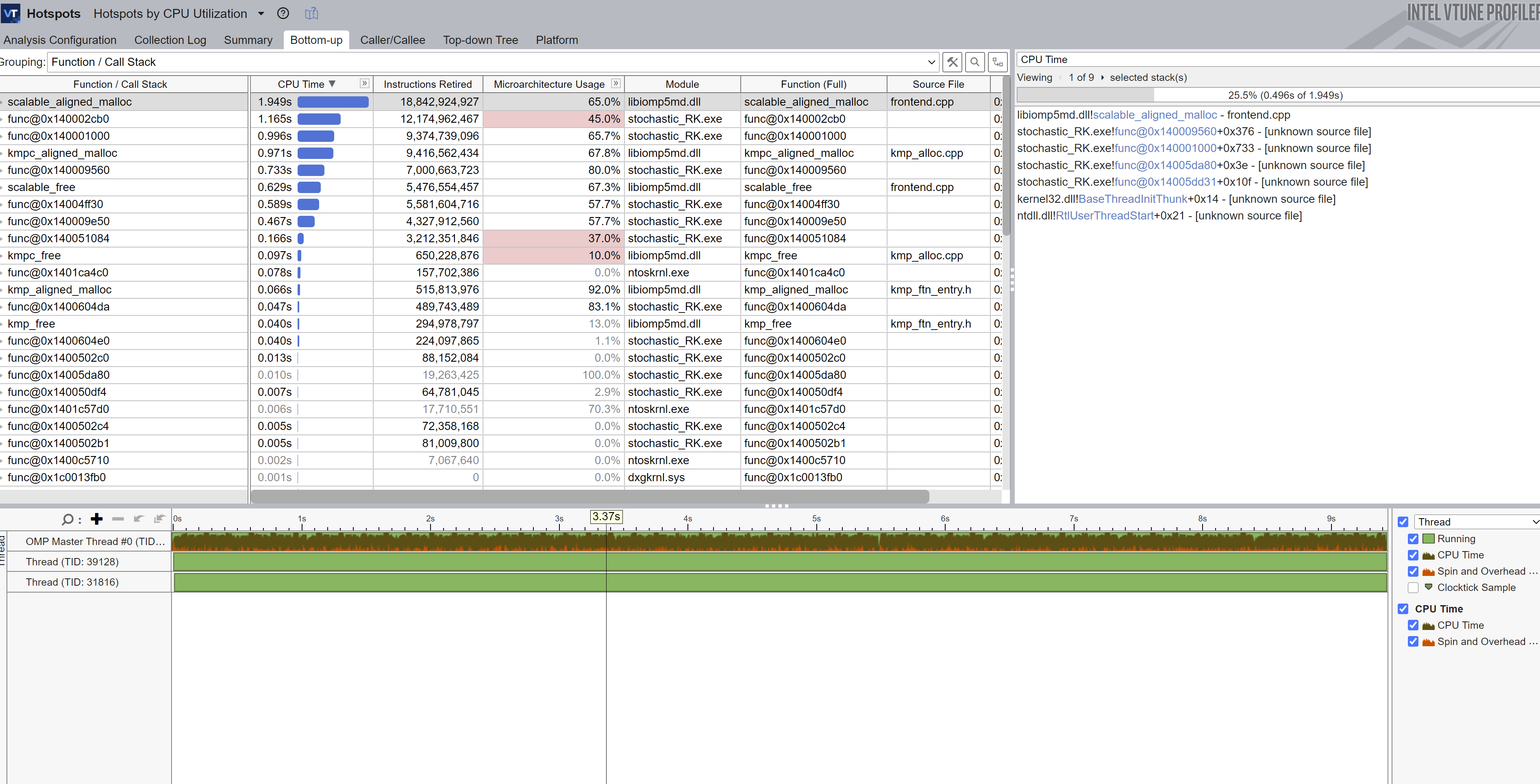Show next stack with right arrow
The width and height of the screenshot is (1540, 784).
click(1103, 78)
